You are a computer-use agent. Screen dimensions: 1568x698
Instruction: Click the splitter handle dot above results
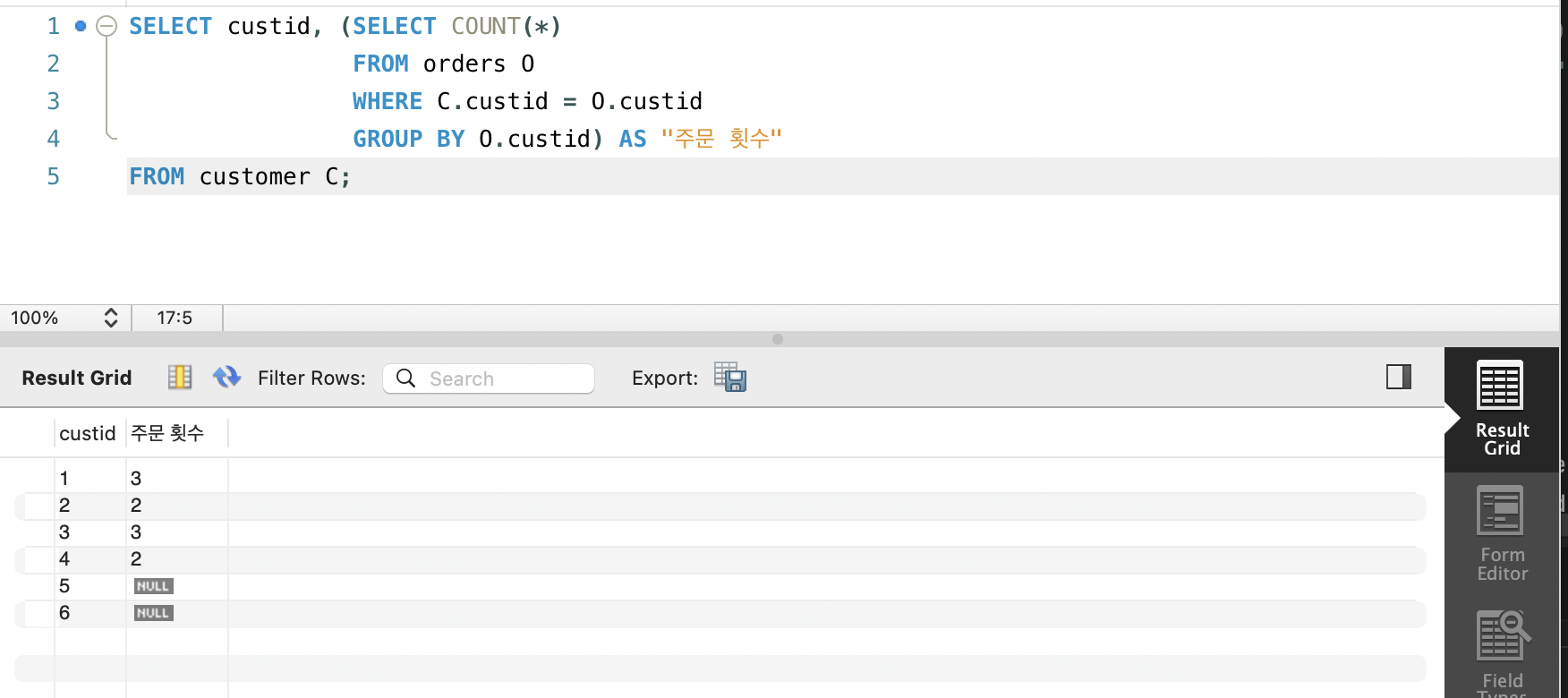(x=778, y=339)
